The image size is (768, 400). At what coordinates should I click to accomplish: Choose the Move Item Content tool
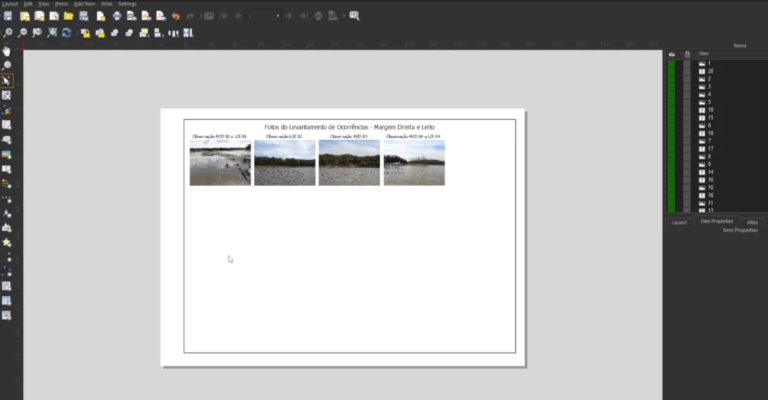click(6, 95)
